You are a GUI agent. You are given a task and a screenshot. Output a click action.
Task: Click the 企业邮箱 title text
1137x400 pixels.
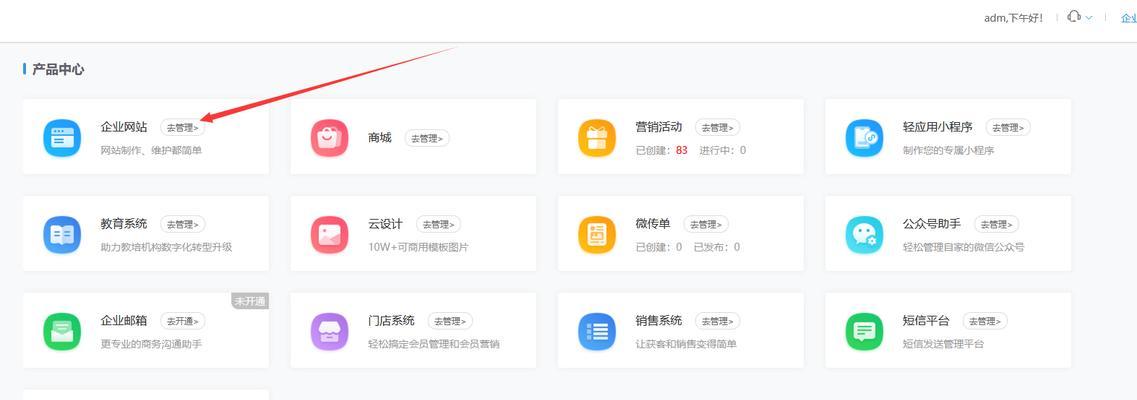click(x=124, y=320)
